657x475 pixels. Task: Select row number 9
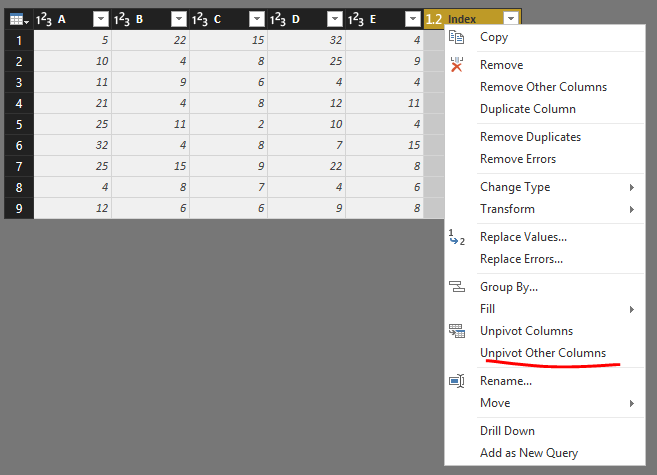pos(19,208)
